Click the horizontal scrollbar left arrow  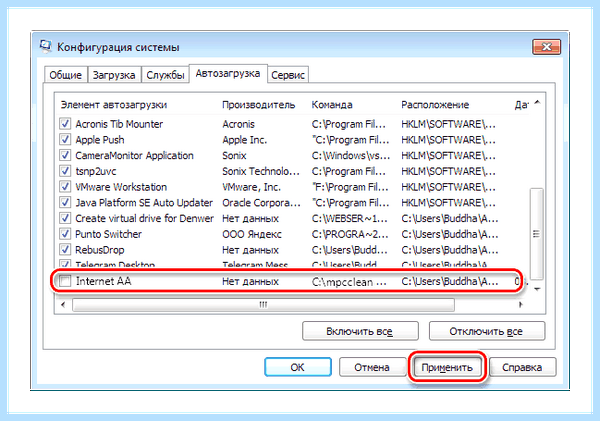[x=63, y=305]
